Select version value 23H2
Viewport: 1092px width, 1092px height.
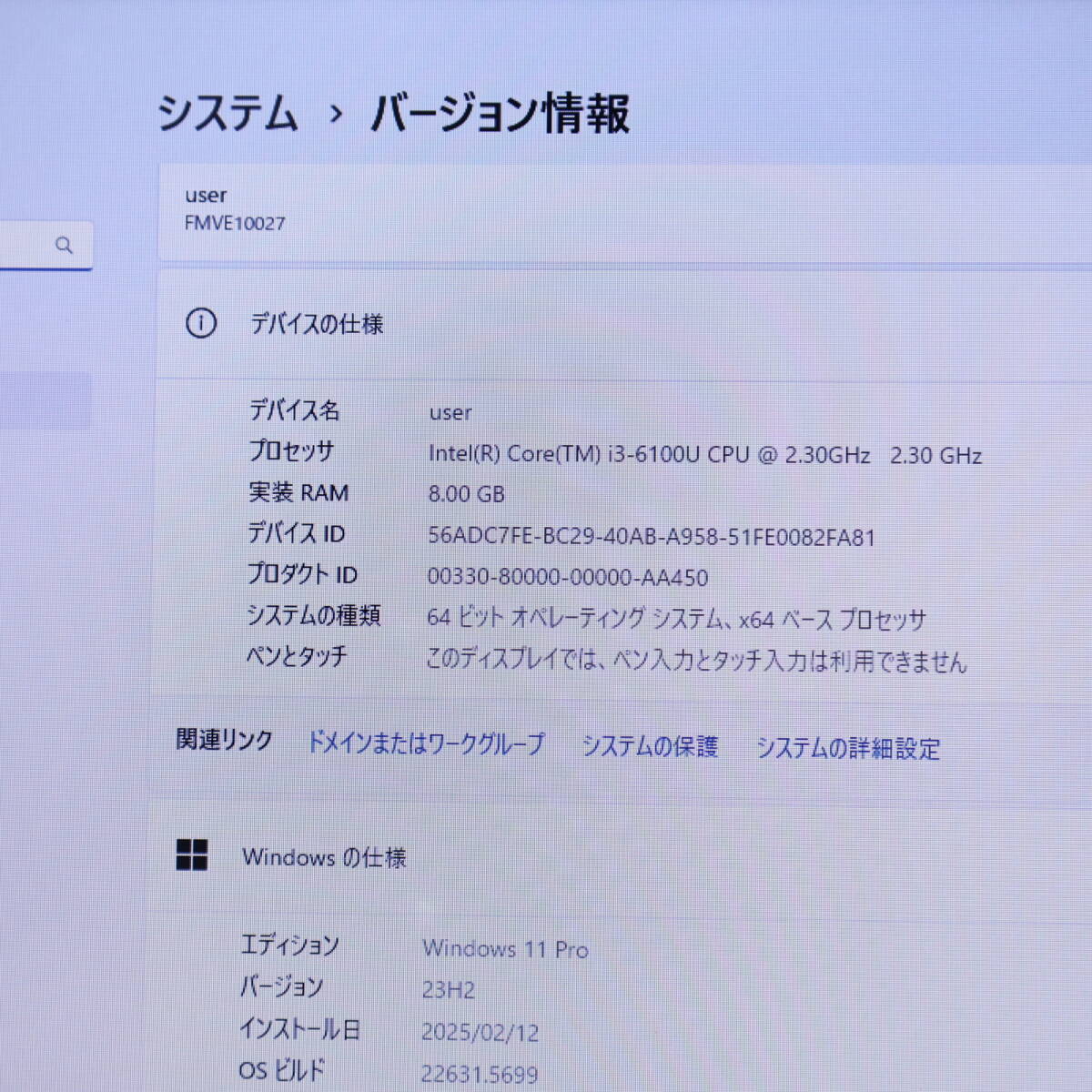[x=448, y=989]
